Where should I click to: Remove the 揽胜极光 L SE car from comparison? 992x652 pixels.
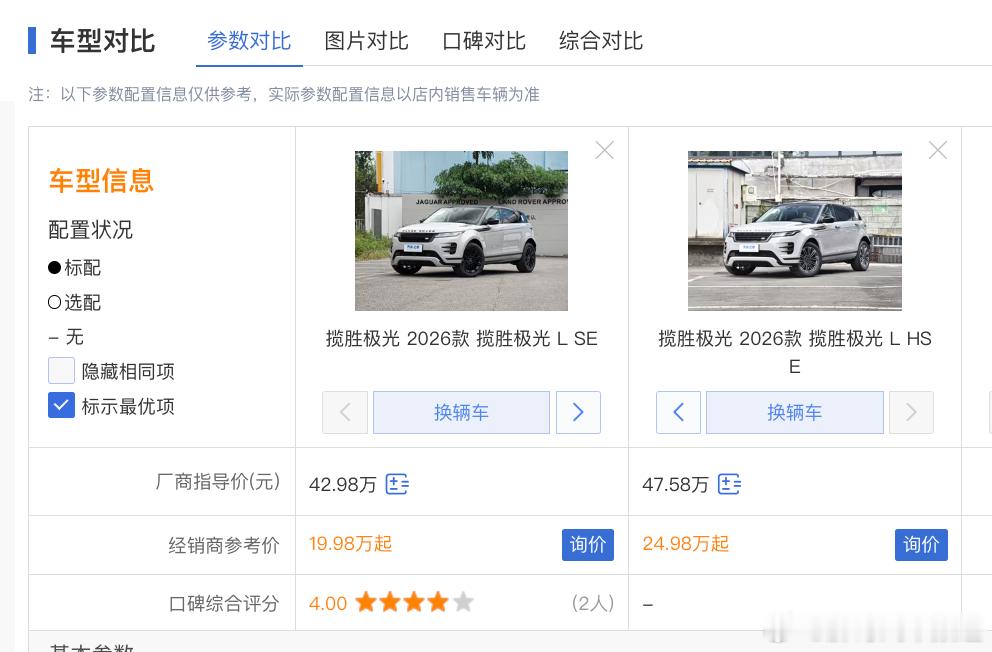tap(605, 150)
